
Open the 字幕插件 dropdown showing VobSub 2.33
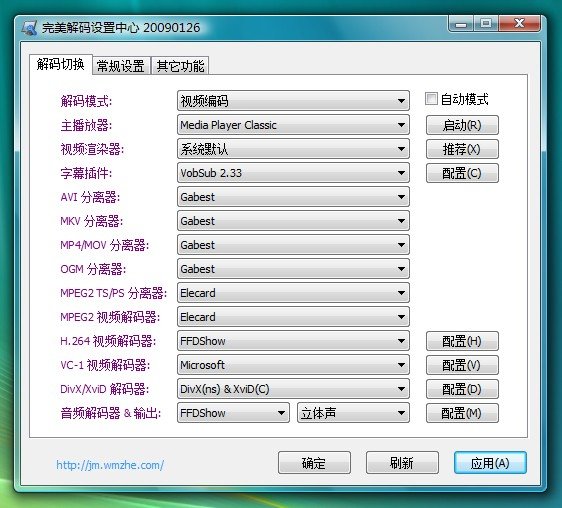293,173
